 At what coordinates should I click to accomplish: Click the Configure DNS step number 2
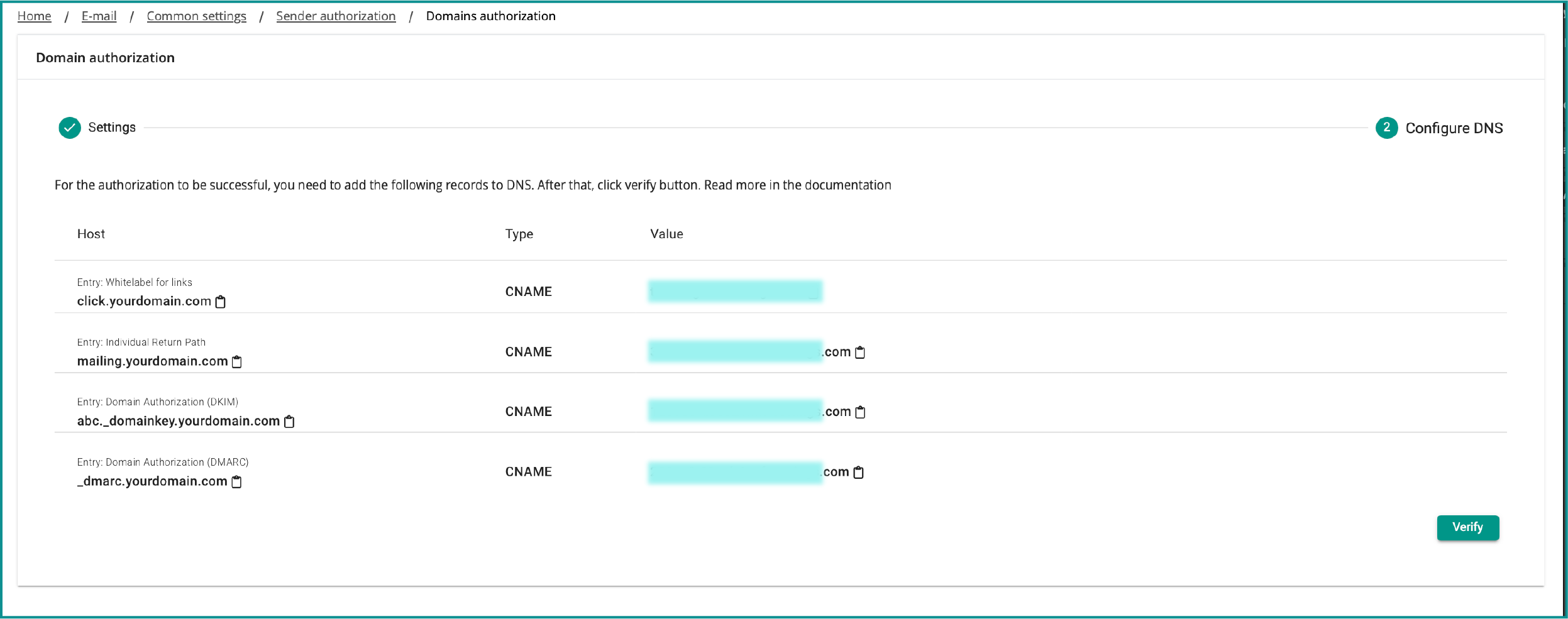[x=1386, y=128]
